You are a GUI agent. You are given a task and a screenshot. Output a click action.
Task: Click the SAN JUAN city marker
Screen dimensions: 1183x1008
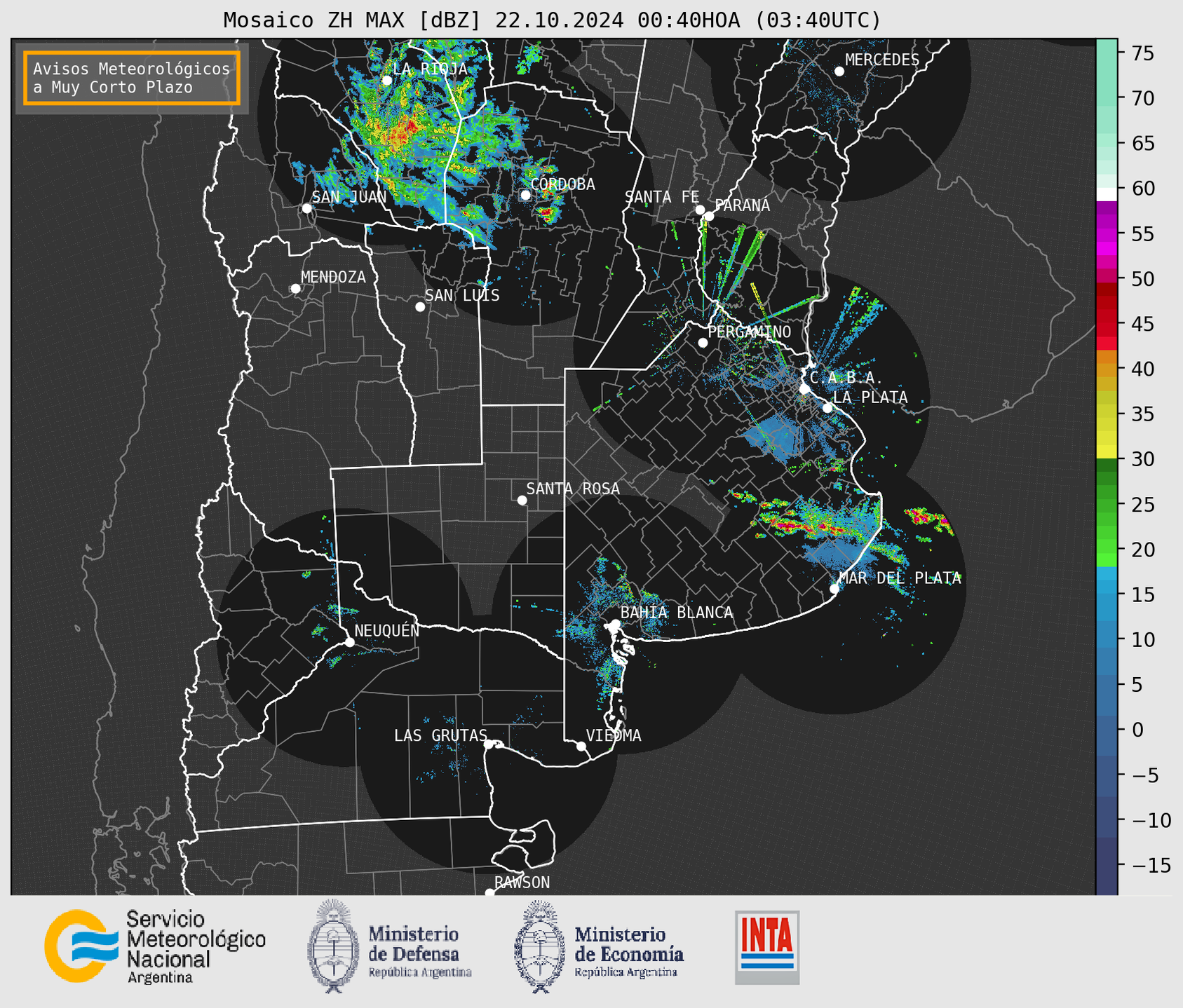[x=306, y=208]
